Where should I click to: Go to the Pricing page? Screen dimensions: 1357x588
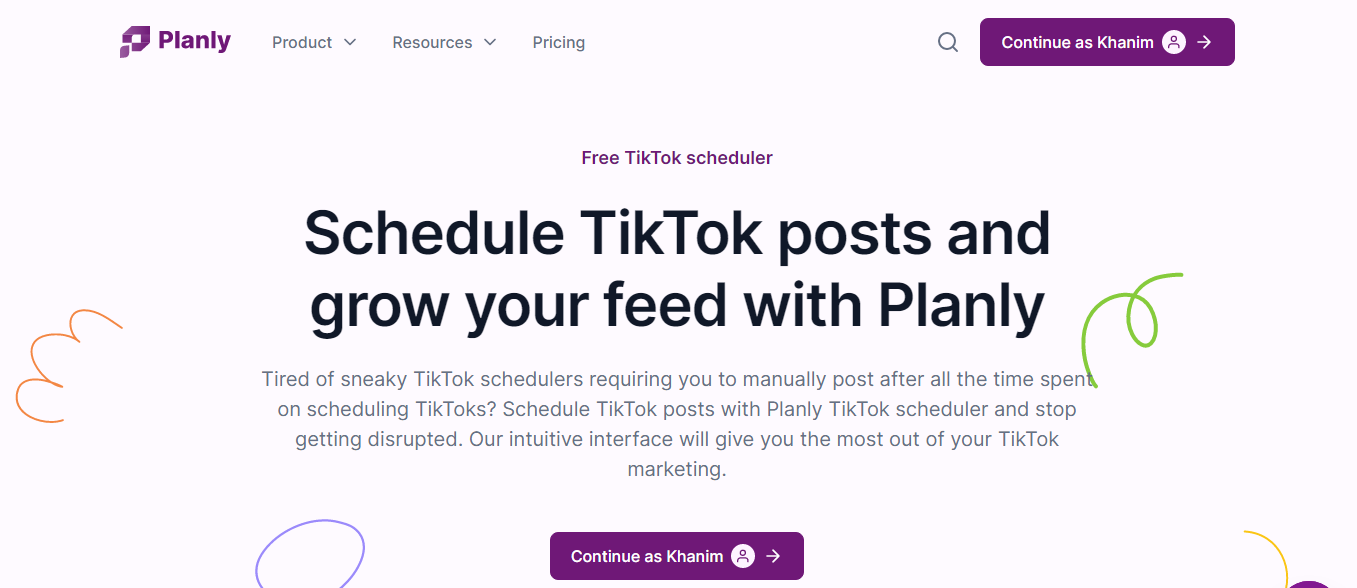coord(558,42)
